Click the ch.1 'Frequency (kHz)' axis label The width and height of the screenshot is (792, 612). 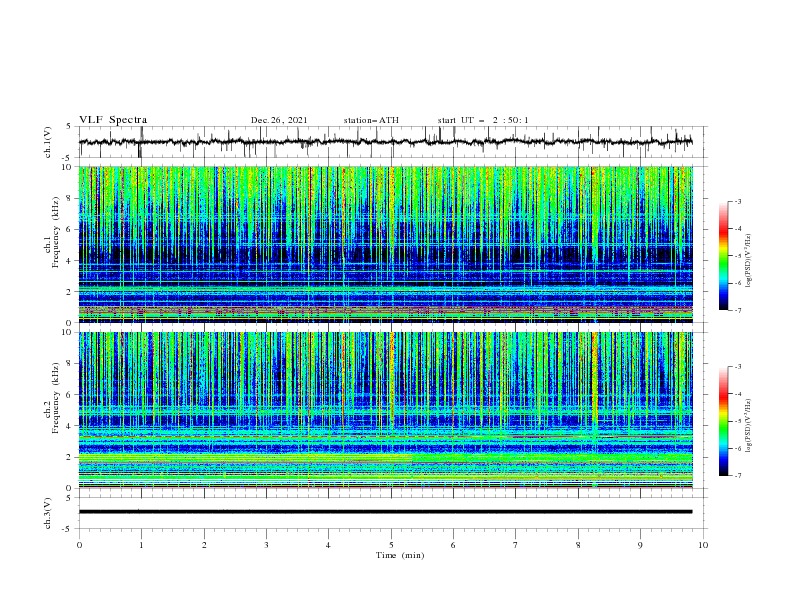pos(56,233)
